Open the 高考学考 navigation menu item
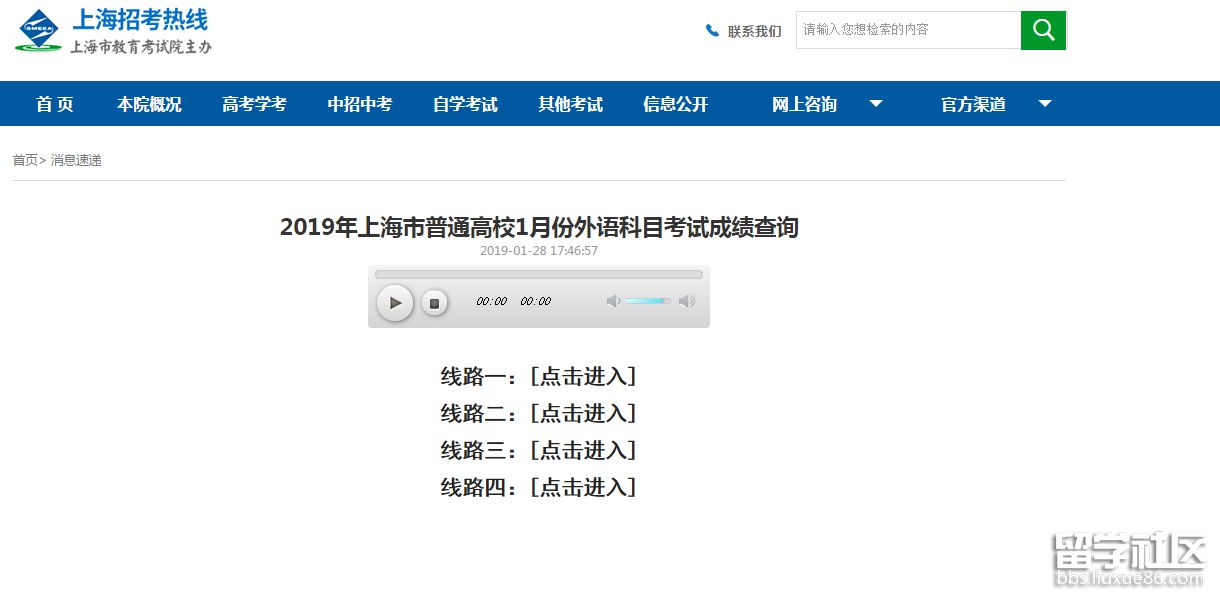 254,104
